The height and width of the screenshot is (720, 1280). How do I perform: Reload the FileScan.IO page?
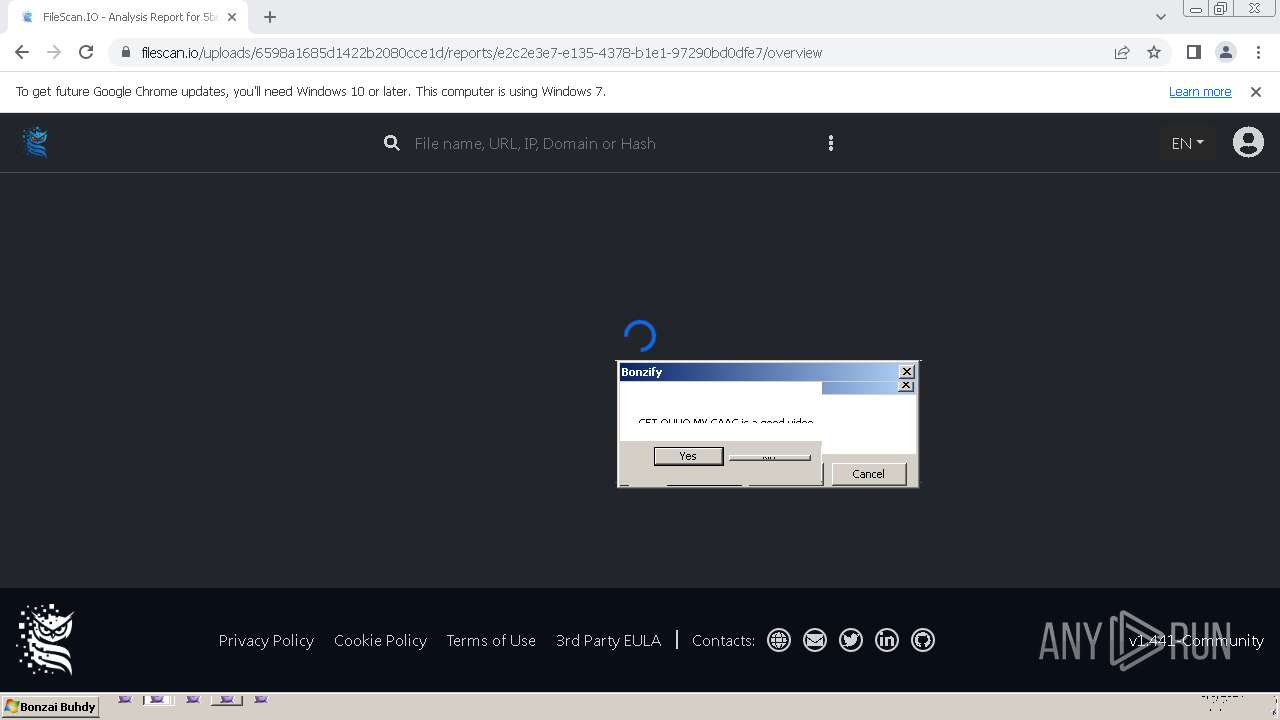coord(86,53)
